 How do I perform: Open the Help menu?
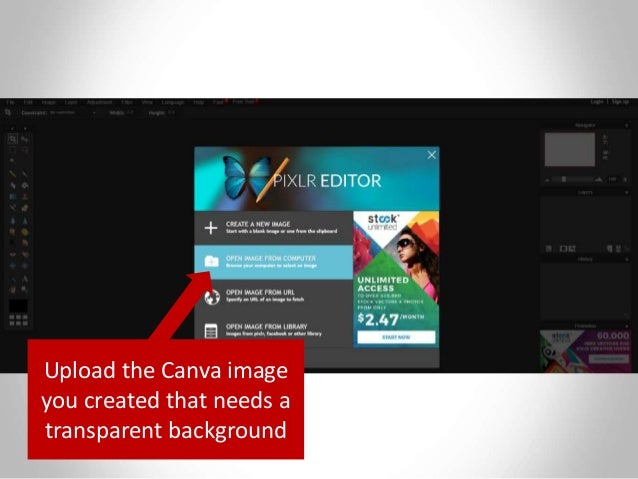(199, 102)
